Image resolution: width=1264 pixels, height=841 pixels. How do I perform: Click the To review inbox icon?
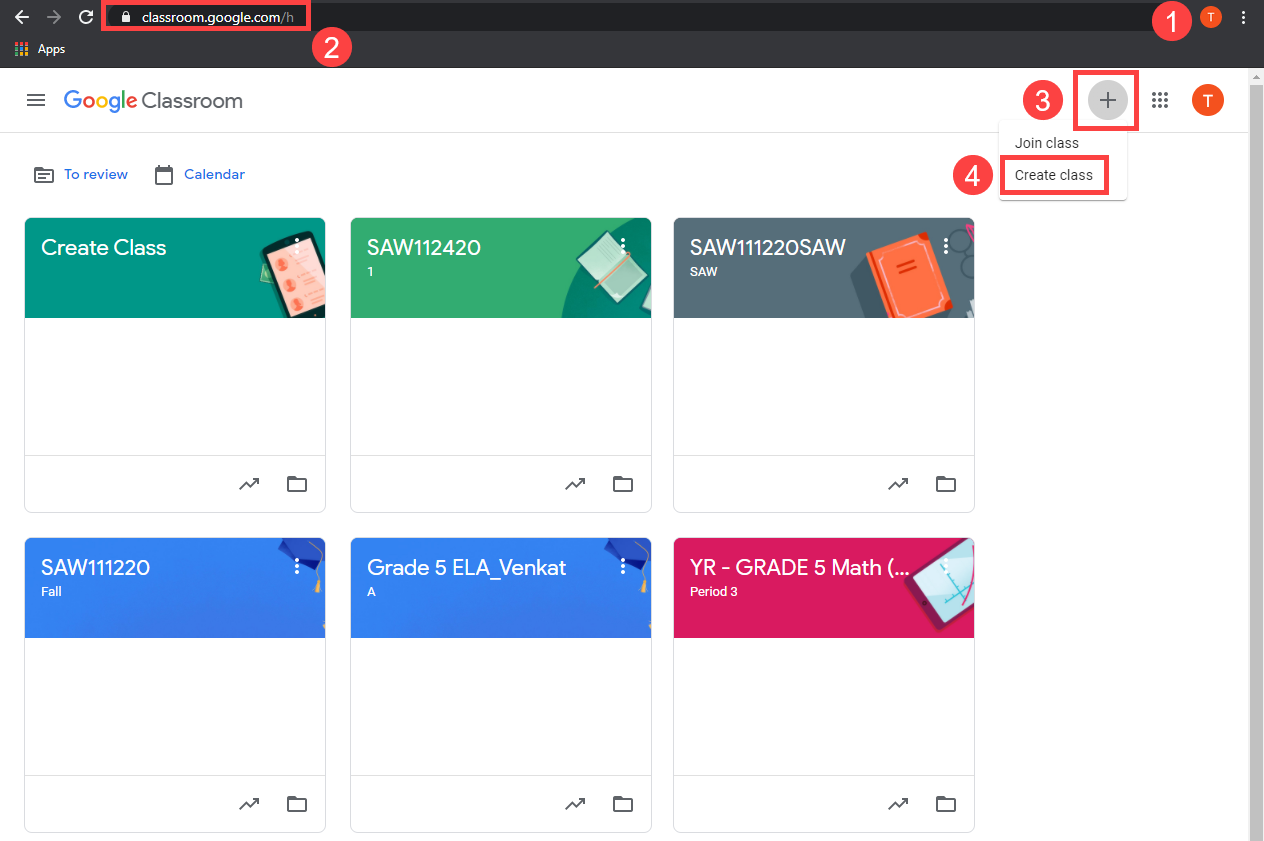pyautogui.click(x=44, y=175)
